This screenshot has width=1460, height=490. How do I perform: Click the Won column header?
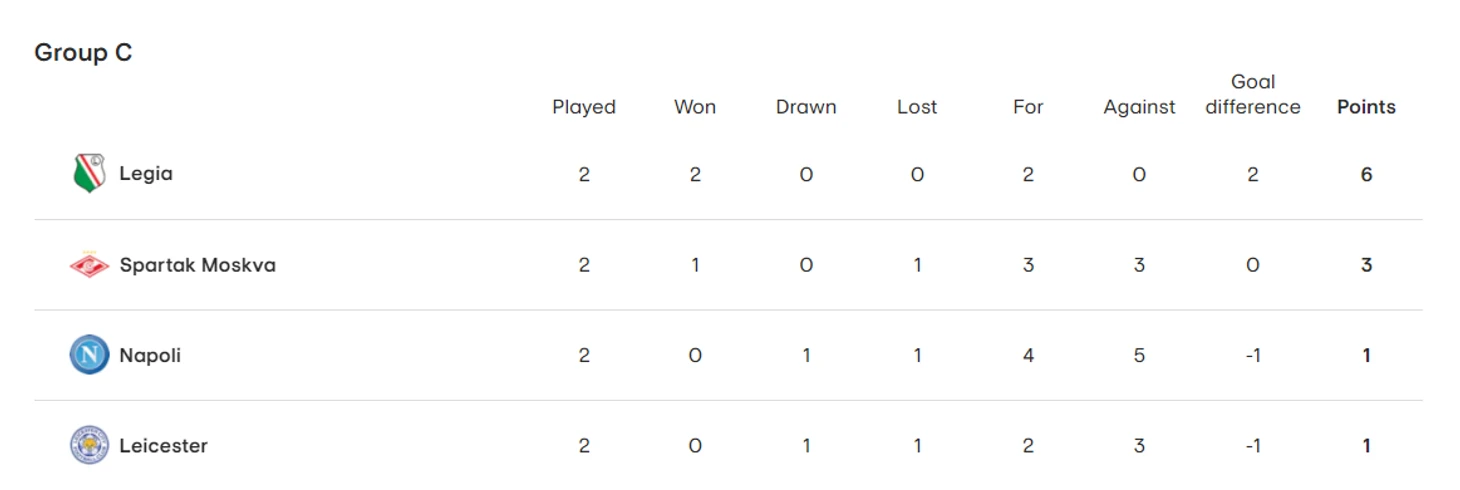695,107
